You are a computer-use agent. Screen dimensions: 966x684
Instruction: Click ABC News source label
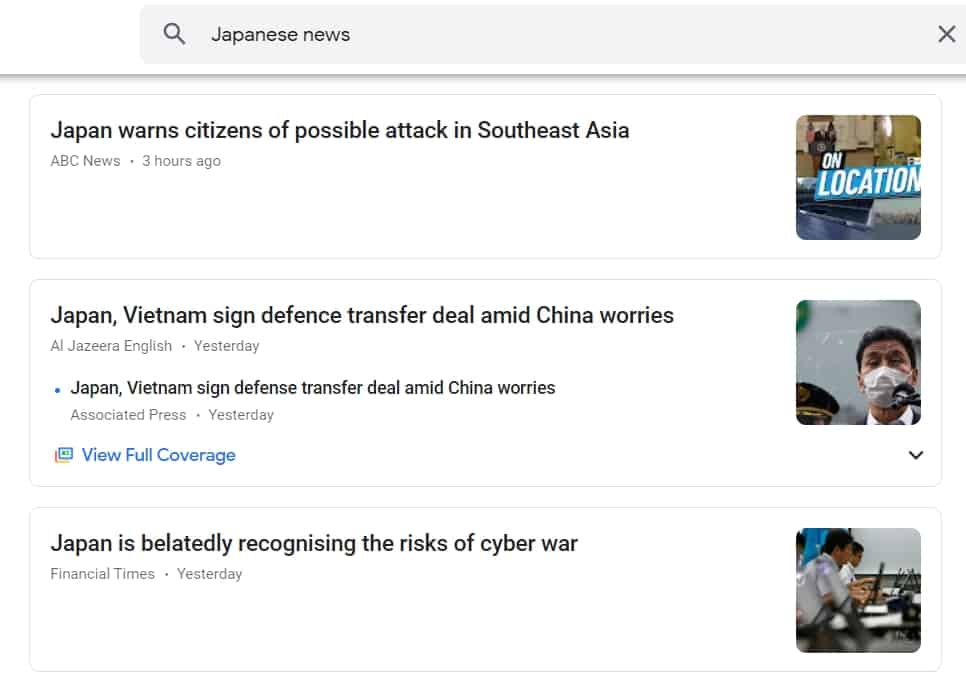point(85,161)
